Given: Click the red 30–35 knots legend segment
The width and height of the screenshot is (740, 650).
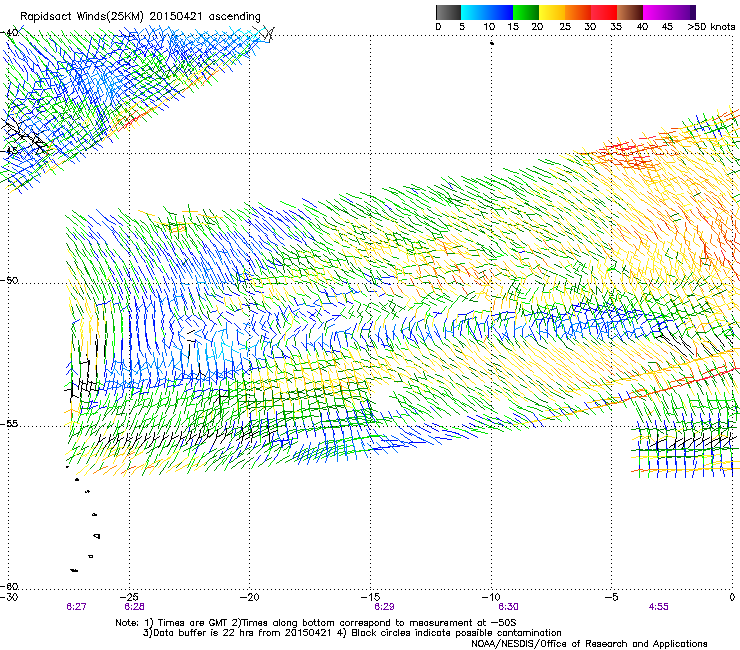Looking at the screenshot, I should pos(604,12).
